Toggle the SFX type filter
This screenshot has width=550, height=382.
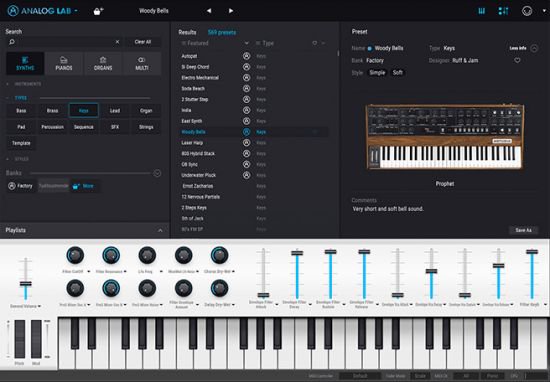(115, 127)
